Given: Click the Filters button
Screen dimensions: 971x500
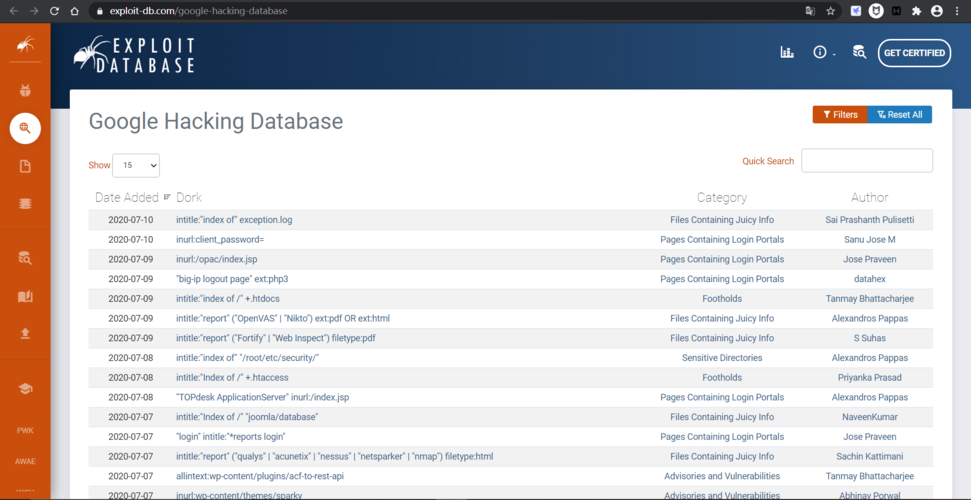Looking at the screenshot, I should [x=840, y=115].
